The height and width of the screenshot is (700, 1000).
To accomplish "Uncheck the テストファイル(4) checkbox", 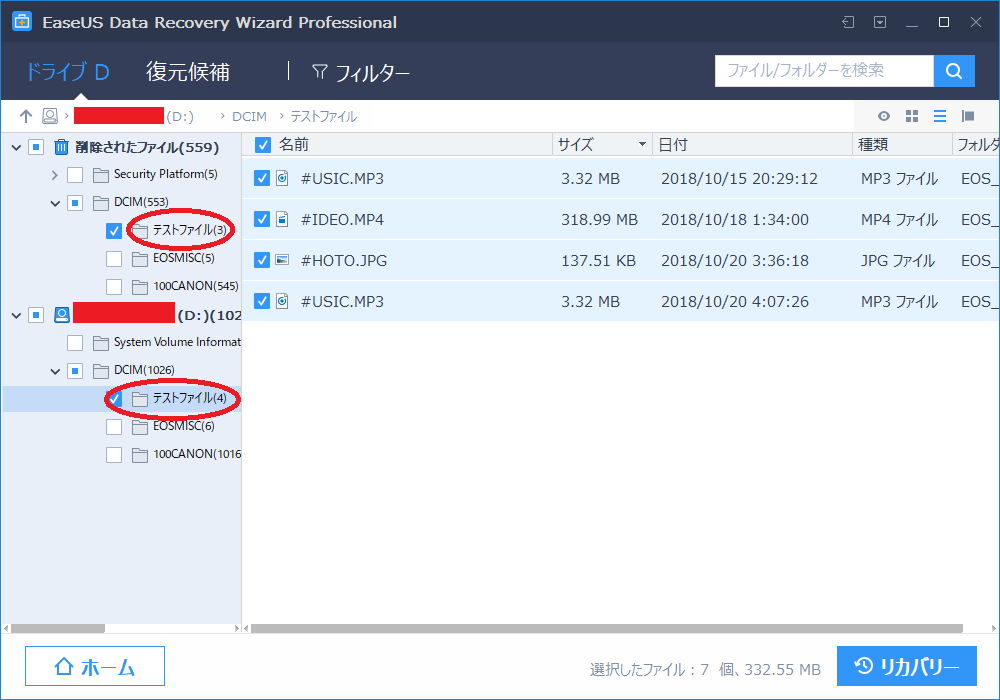I will 114,399.
